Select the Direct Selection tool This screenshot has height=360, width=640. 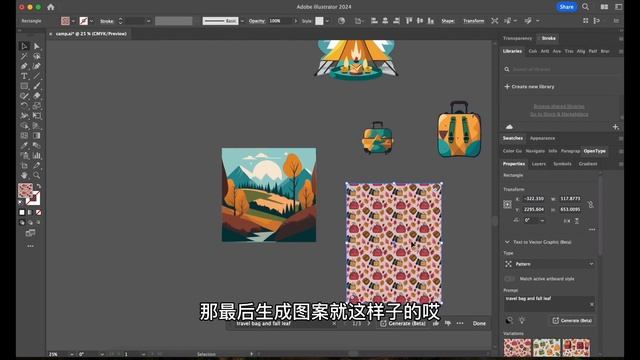(37, 46)
